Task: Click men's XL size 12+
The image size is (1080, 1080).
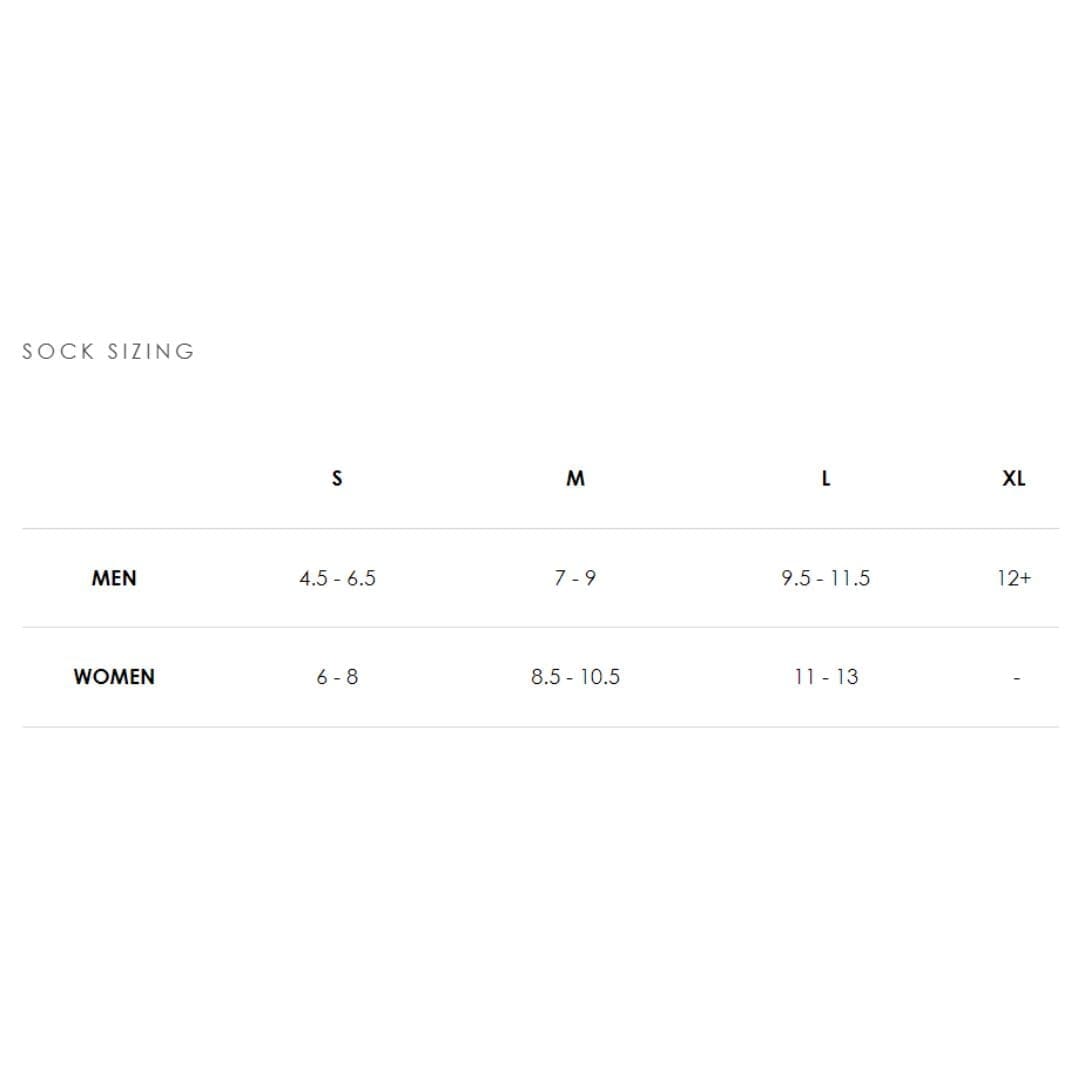Action: 1014,578
